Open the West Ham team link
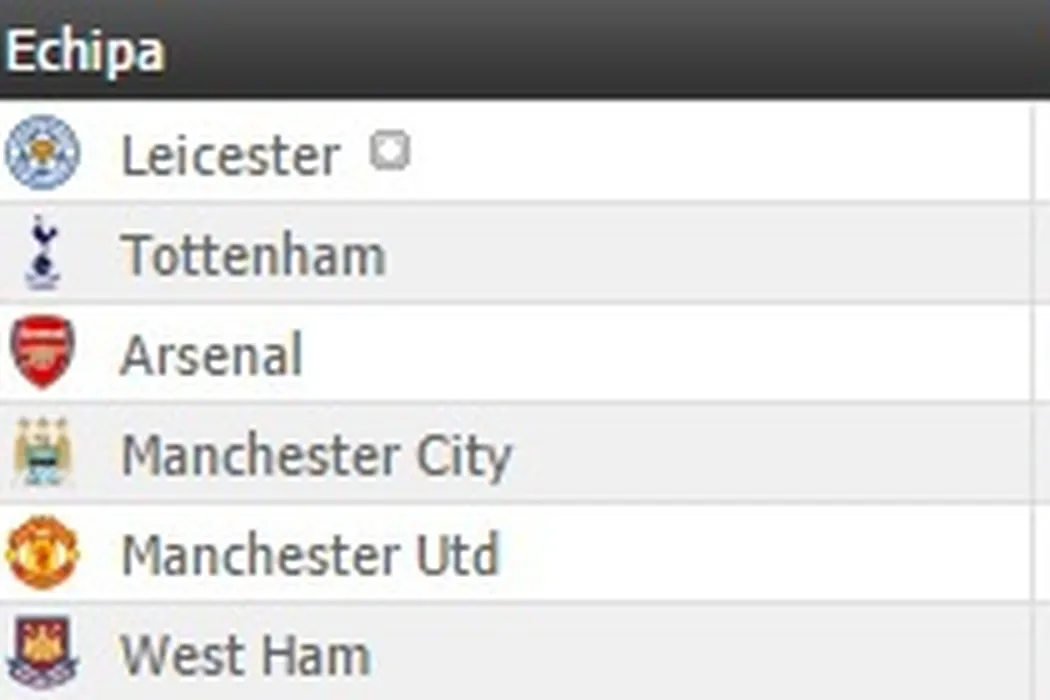Screen dimensions: 1050x700 [x=245, y=655]
